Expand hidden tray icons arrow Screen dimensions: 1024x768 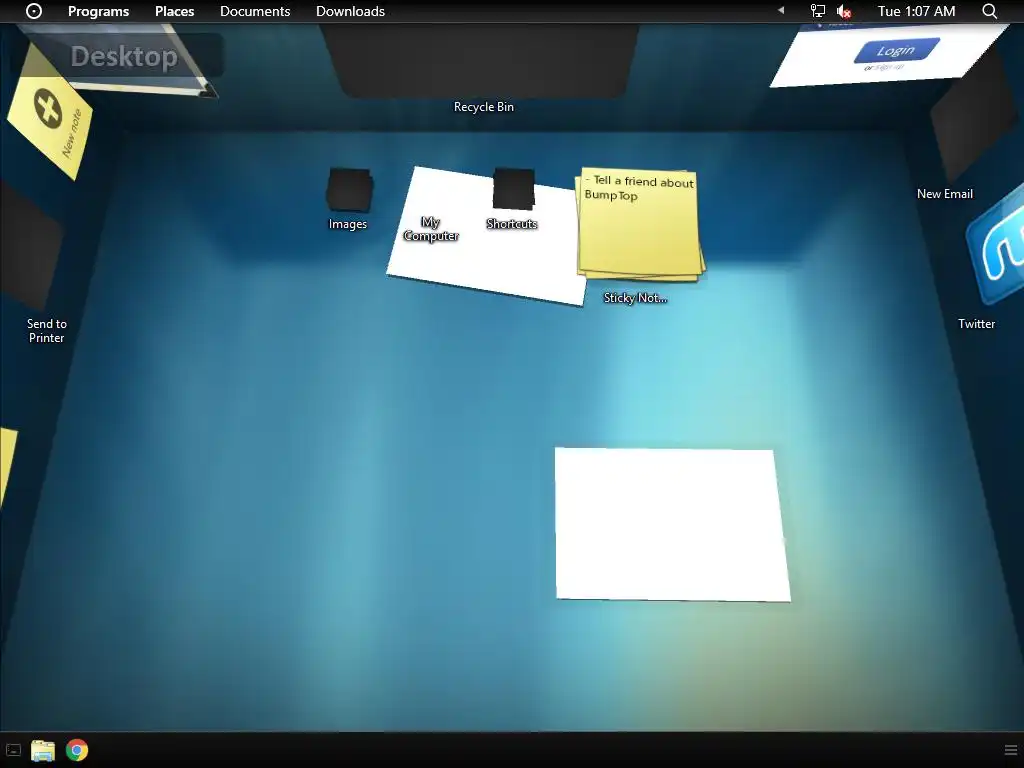pyautogui.click(x=780, y=10)
